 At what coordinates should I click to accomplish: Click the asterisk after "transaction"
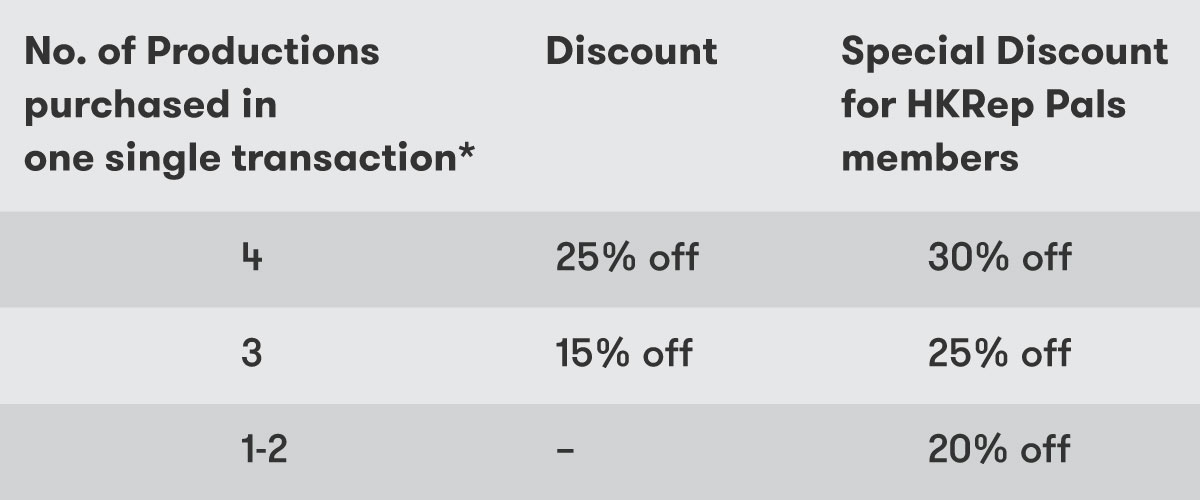[x=465, y=152]
